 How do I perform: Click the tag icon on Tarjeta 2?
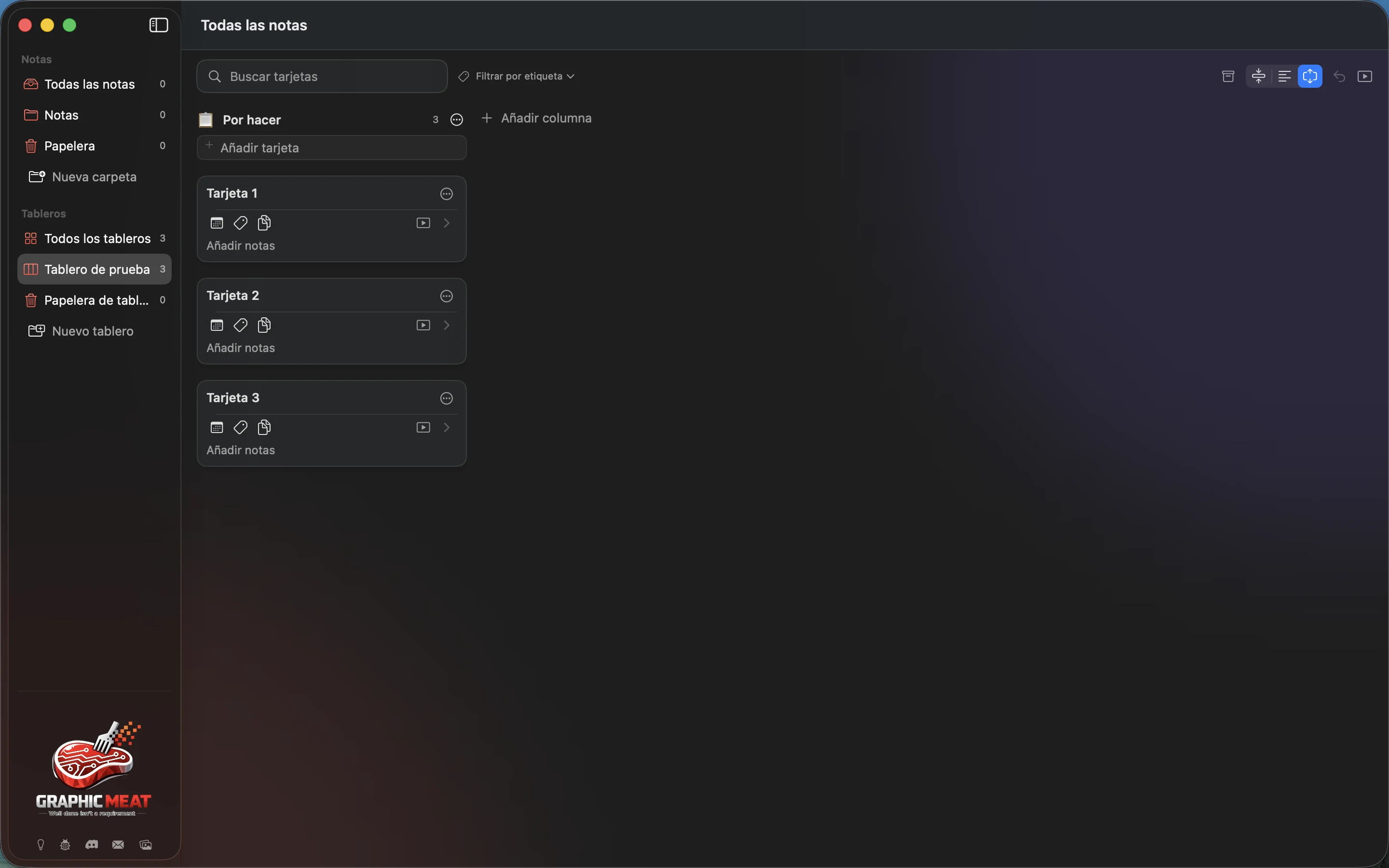[241, 325]
